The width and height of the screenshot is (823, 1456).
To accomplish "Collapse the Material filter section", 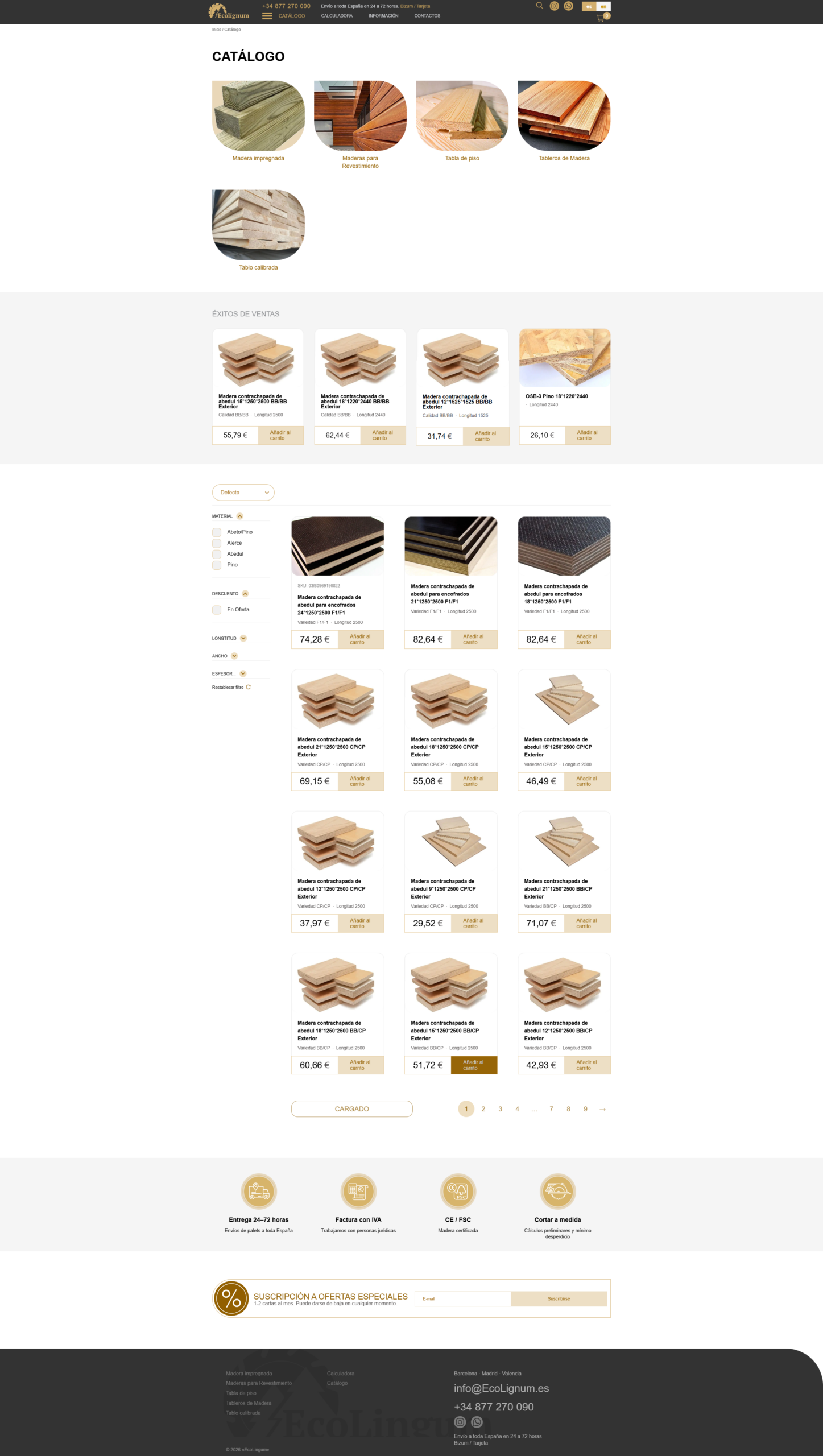I will (x=240, y=516).
